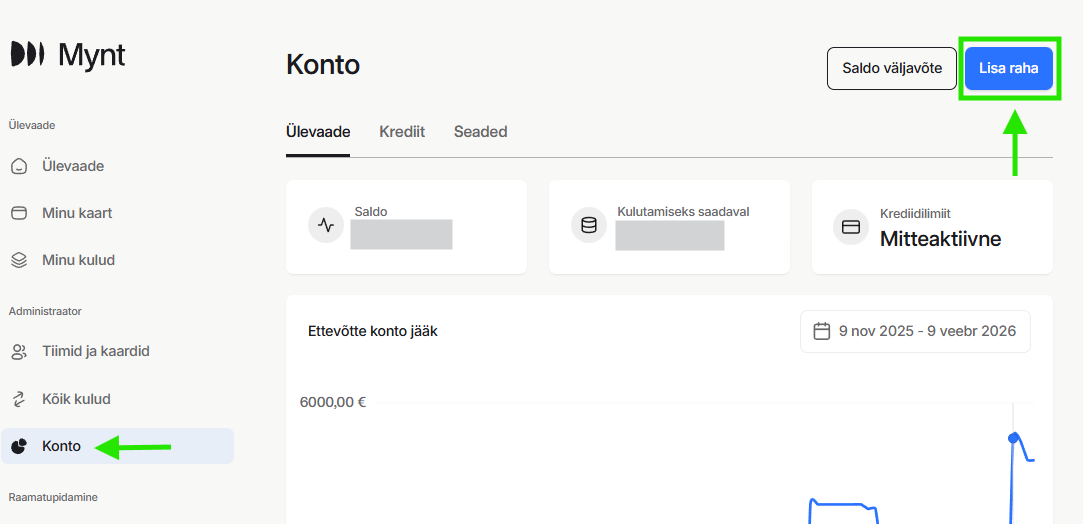This screenshot has height=524, width=1083.
Task: Click the calendar icon in date range
Action: (822, 331)
